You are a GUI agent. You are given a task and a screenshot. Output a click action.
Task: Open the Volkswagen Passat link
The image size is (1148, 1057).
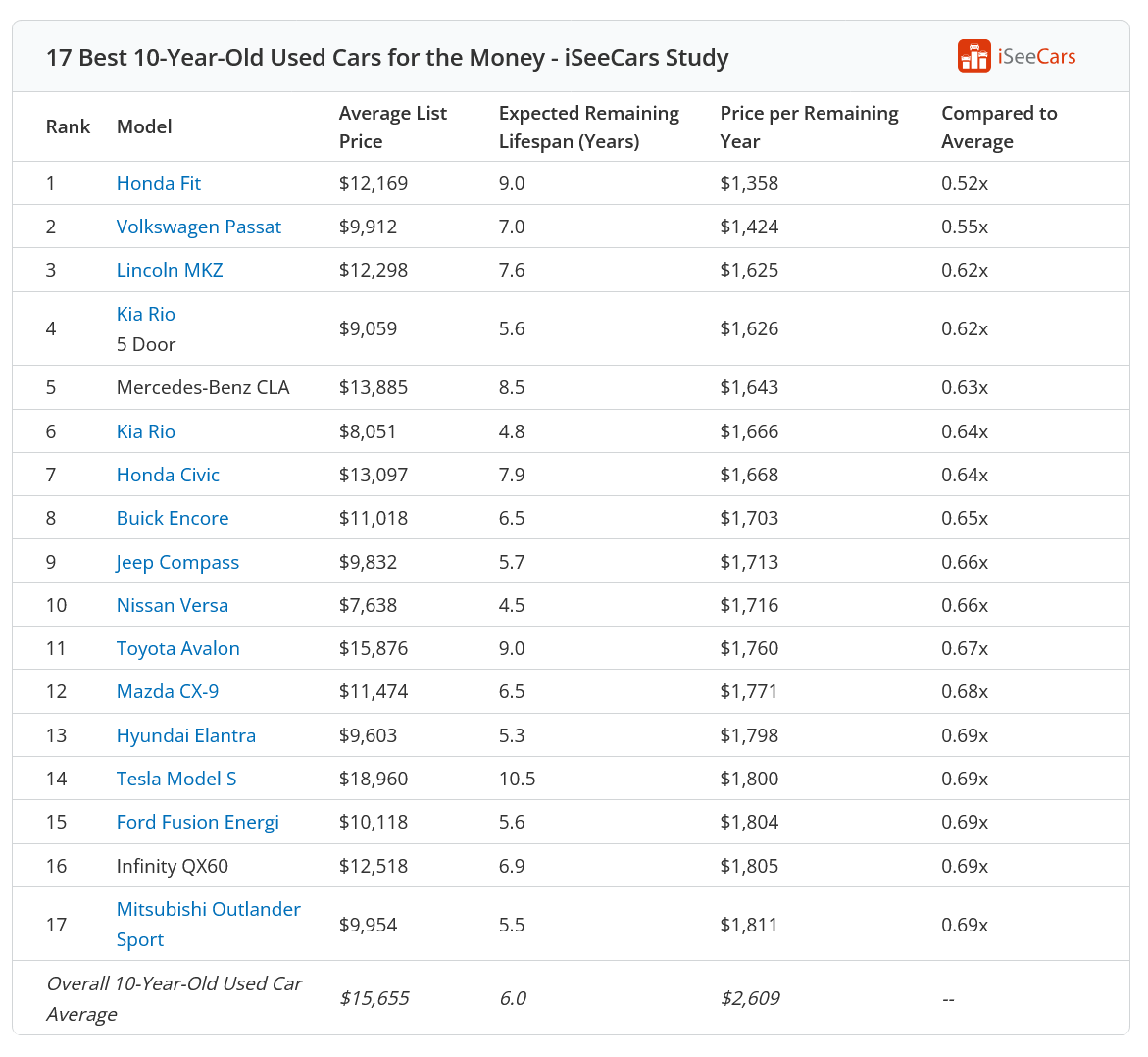coord(198,226)
